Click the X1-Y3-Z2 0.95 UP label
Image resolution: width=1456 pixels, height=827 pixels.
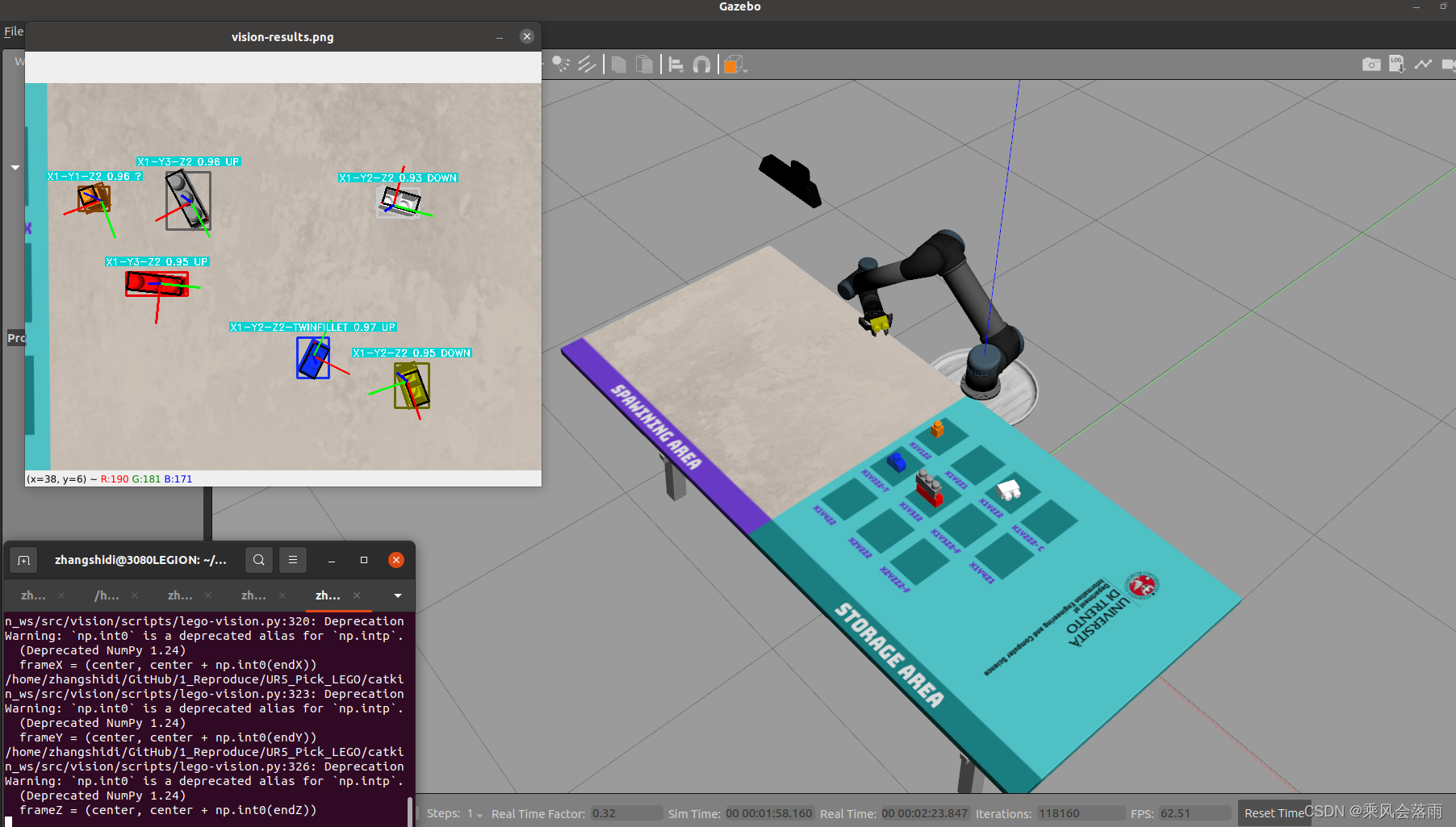tap(157, 261)
